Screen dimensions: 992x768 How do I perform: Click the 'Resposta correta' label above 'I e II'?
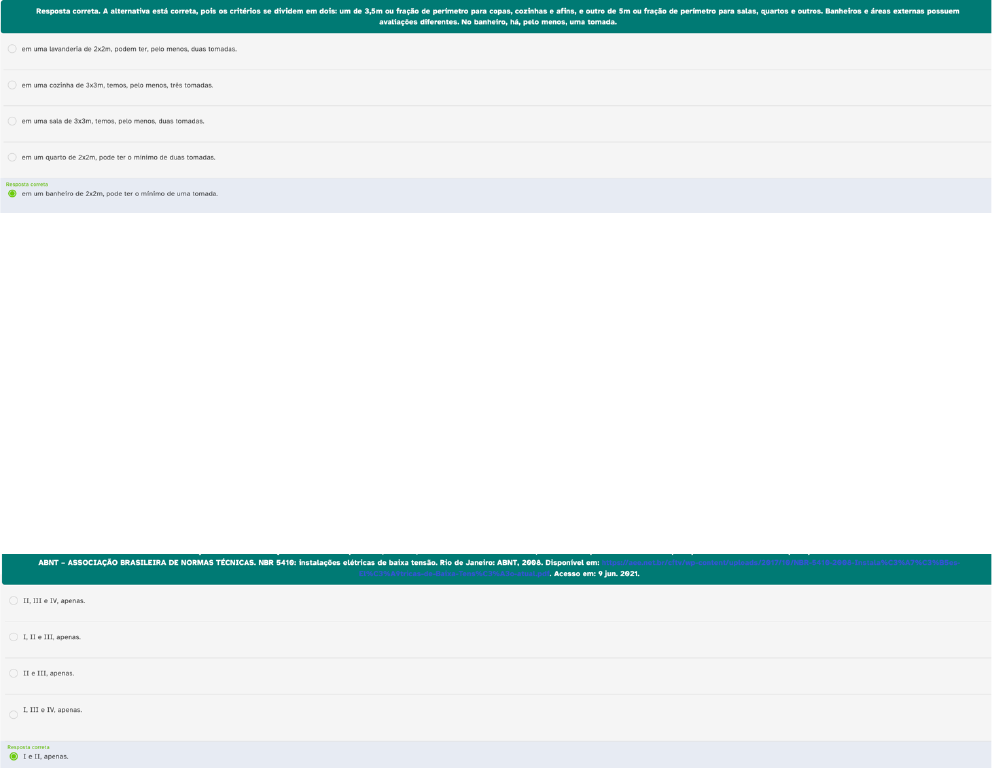click(x=28, y=747)
